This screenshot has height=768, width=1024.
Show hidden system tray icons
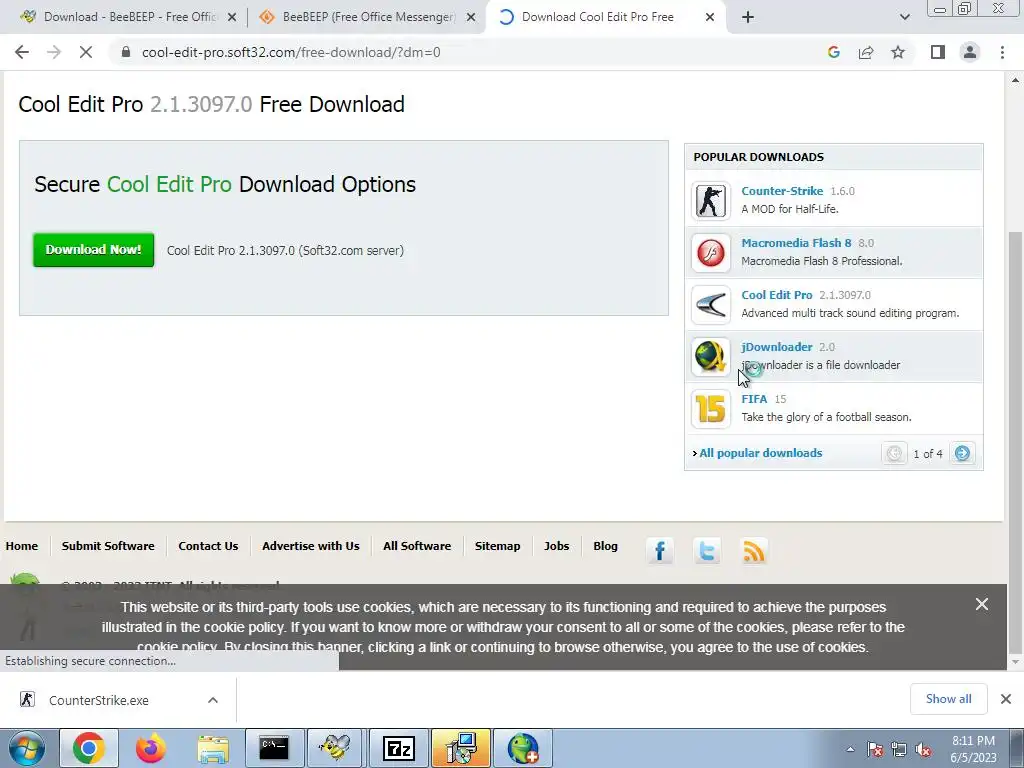(850, 749)
